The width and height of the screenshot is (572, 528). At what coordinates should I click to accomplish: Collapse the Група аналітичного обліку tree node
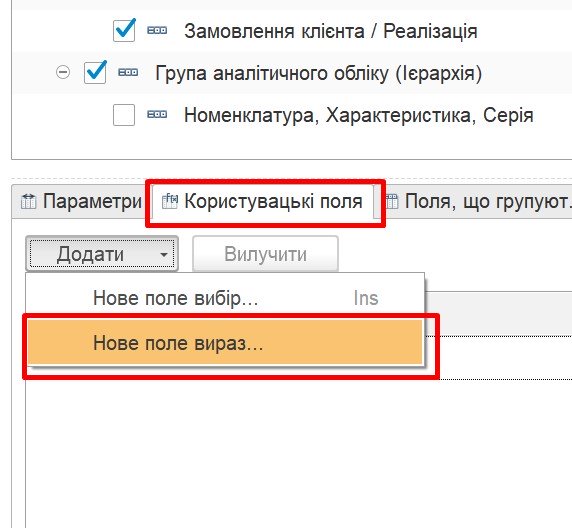coord(63,72)
